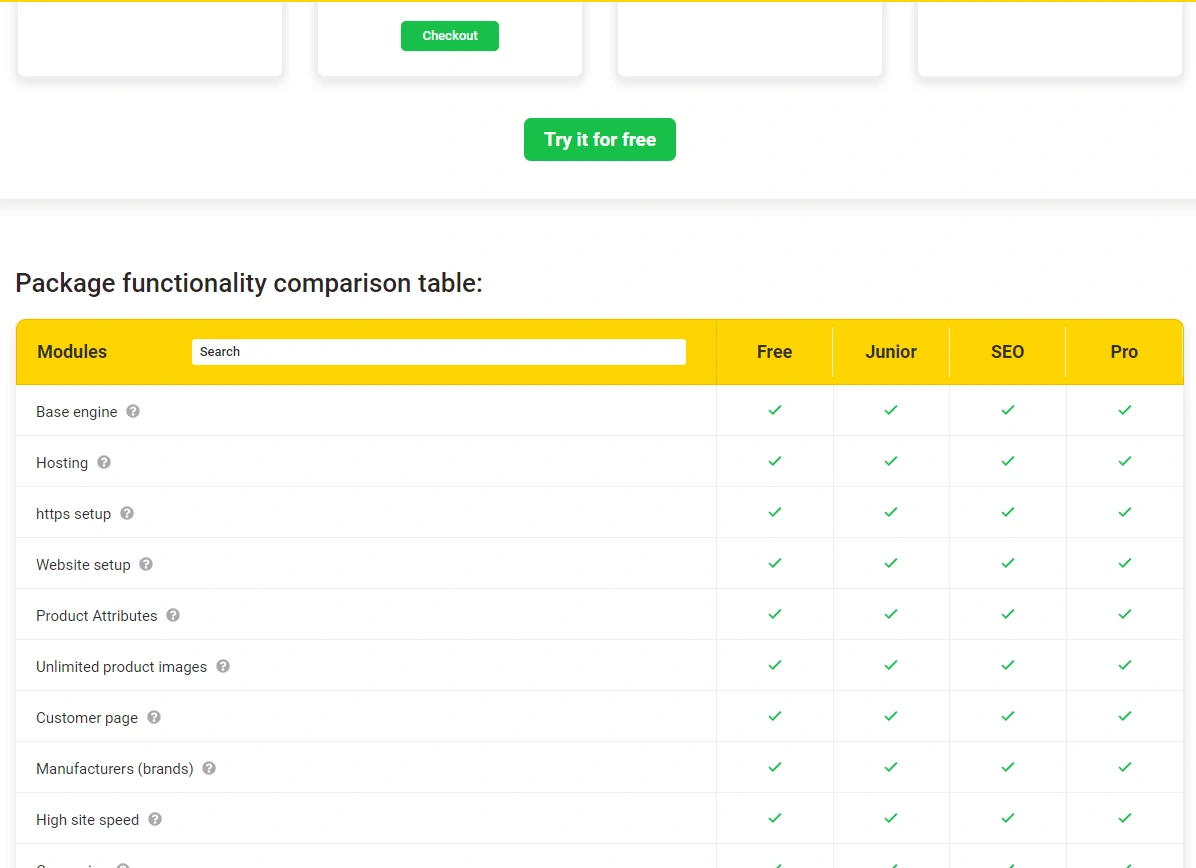
Task: Open the Customer page help icon
Action: point(154,717)
